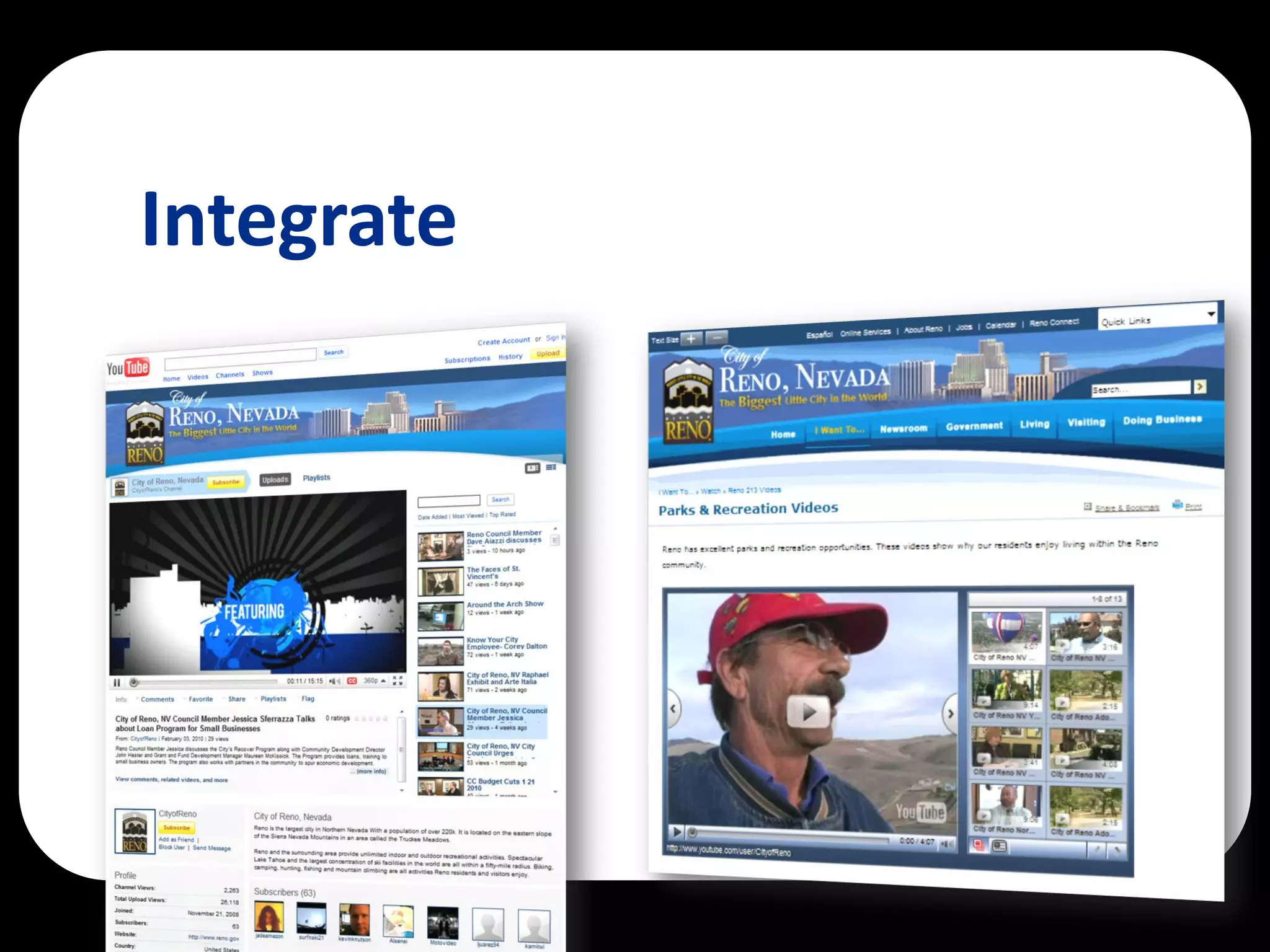Click the Reno search go arrow
Image resolution: width=1270 pixels, height=952 pixels.
pyautogui.click(x=1201, y=387)
